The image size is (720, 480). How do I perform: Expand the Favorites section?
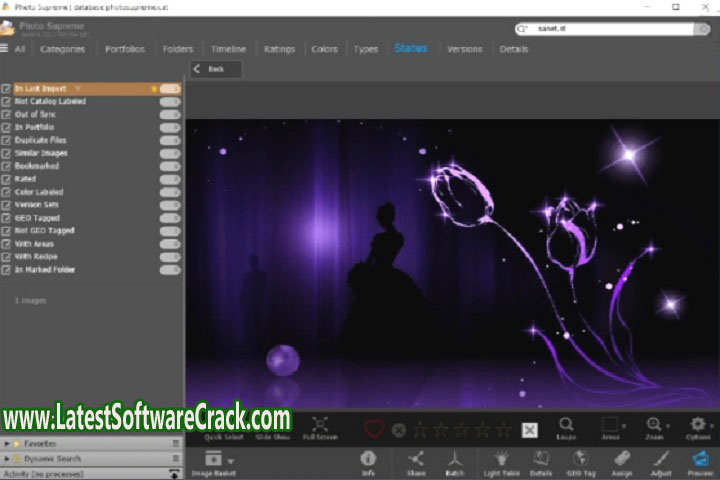pyautogui.click(x=6, y=444)
